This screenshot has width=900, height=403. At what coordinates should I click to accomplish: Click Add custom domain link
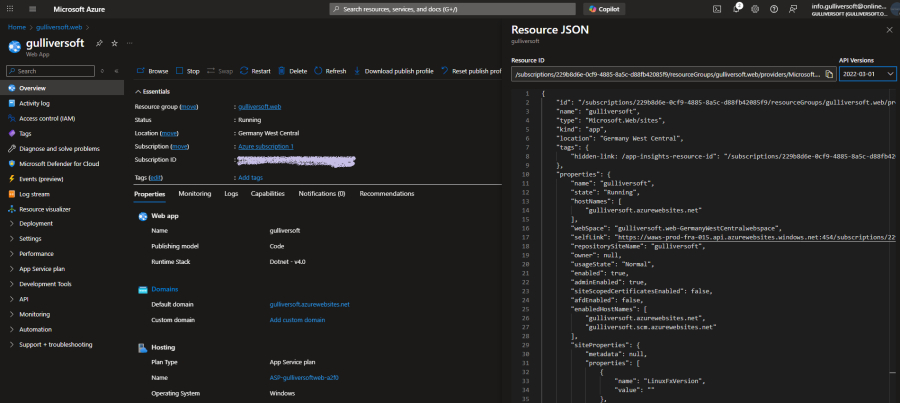297,320
